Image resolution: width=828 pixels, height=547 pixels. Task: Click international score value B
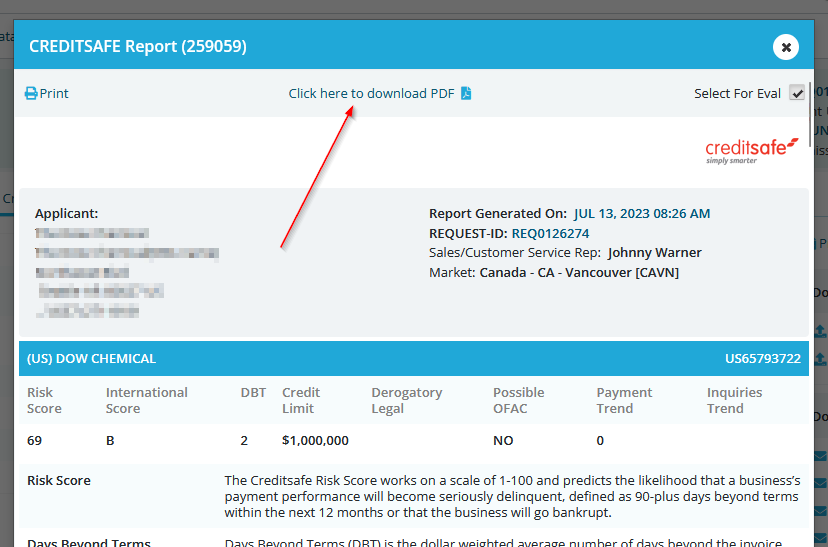(110, 440)
